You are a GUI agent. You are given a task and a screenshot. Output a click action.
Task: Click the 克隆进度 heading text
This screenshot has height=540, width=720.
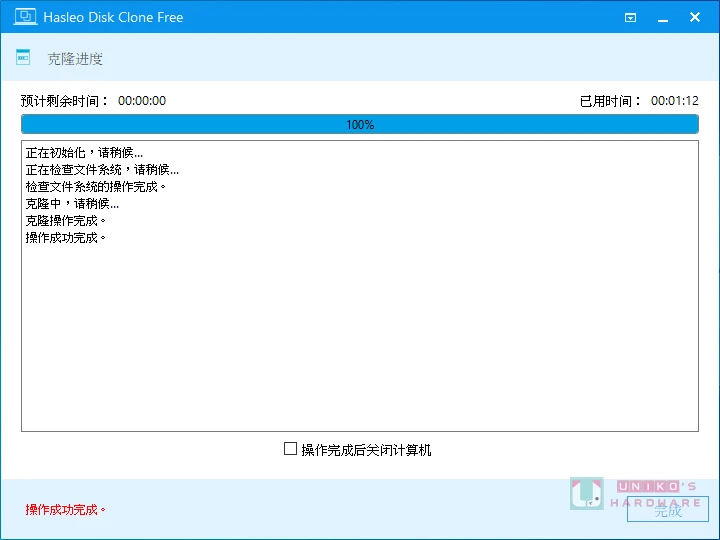pos(75,59)
